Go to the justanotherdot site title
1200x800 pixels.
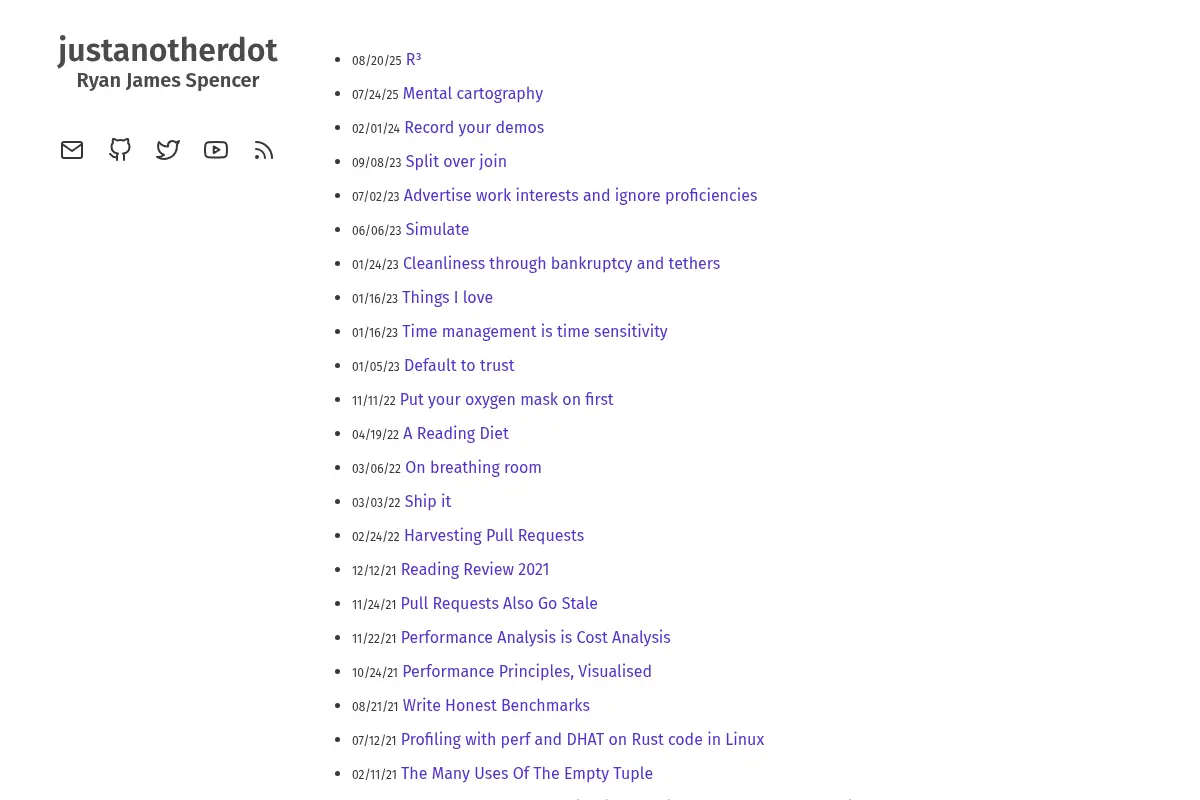pos(168,51)
